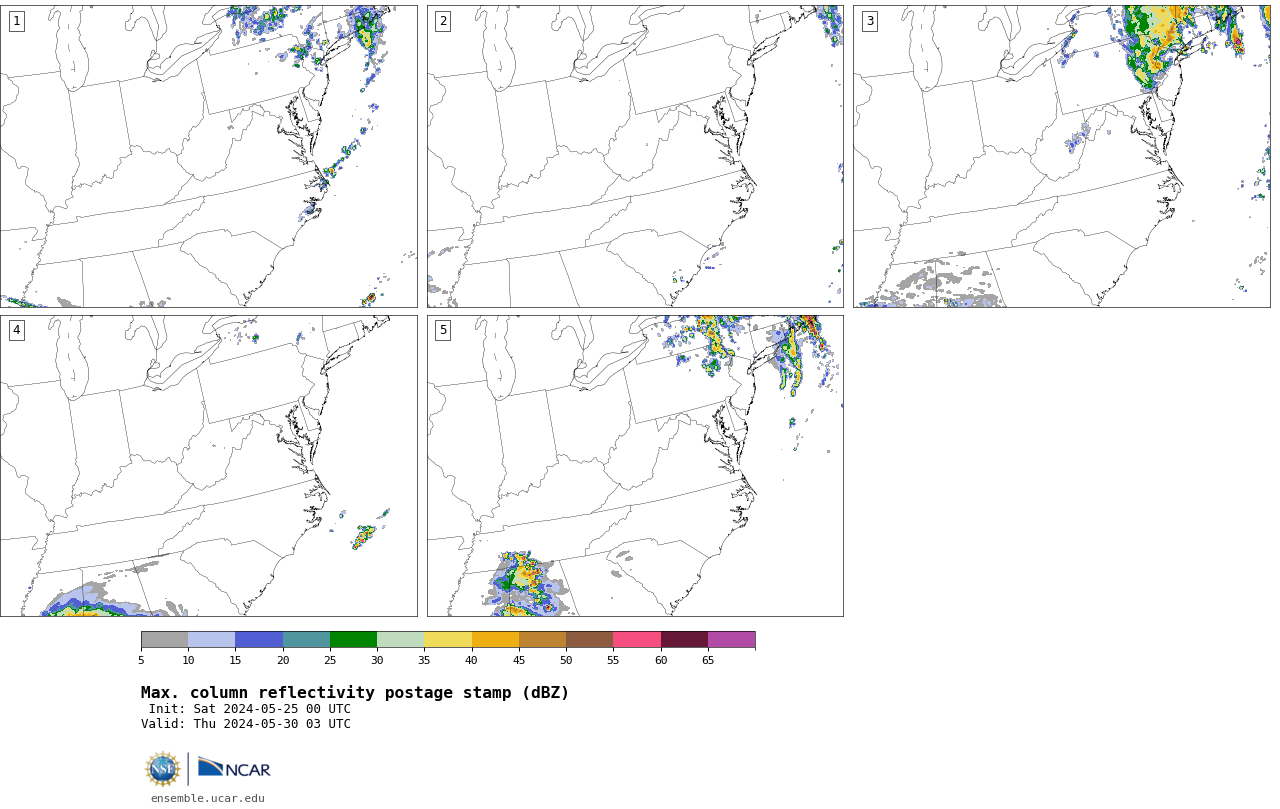Click the panel number 4 label

click(x=16, y=330)
